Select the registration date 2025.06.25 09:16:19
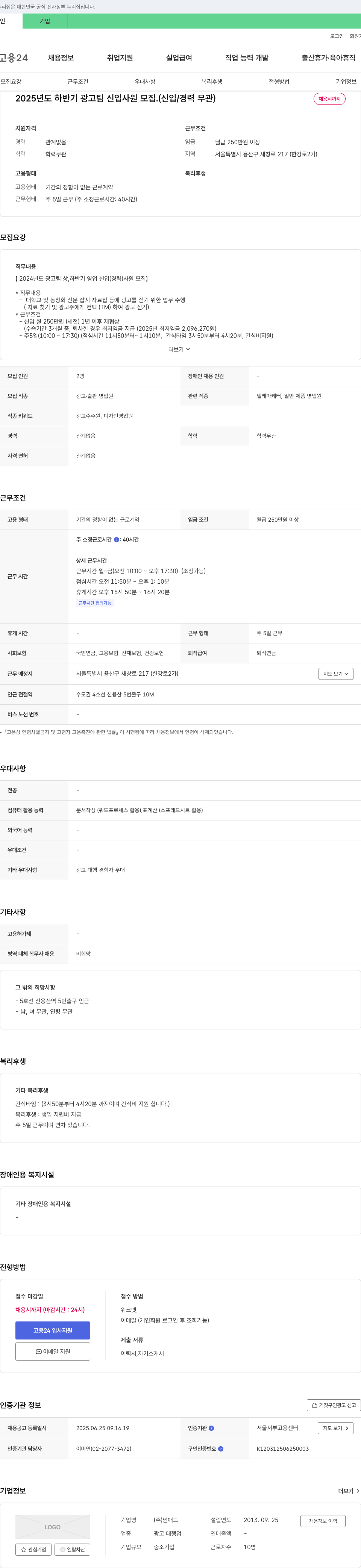 tap(102, 1428)
